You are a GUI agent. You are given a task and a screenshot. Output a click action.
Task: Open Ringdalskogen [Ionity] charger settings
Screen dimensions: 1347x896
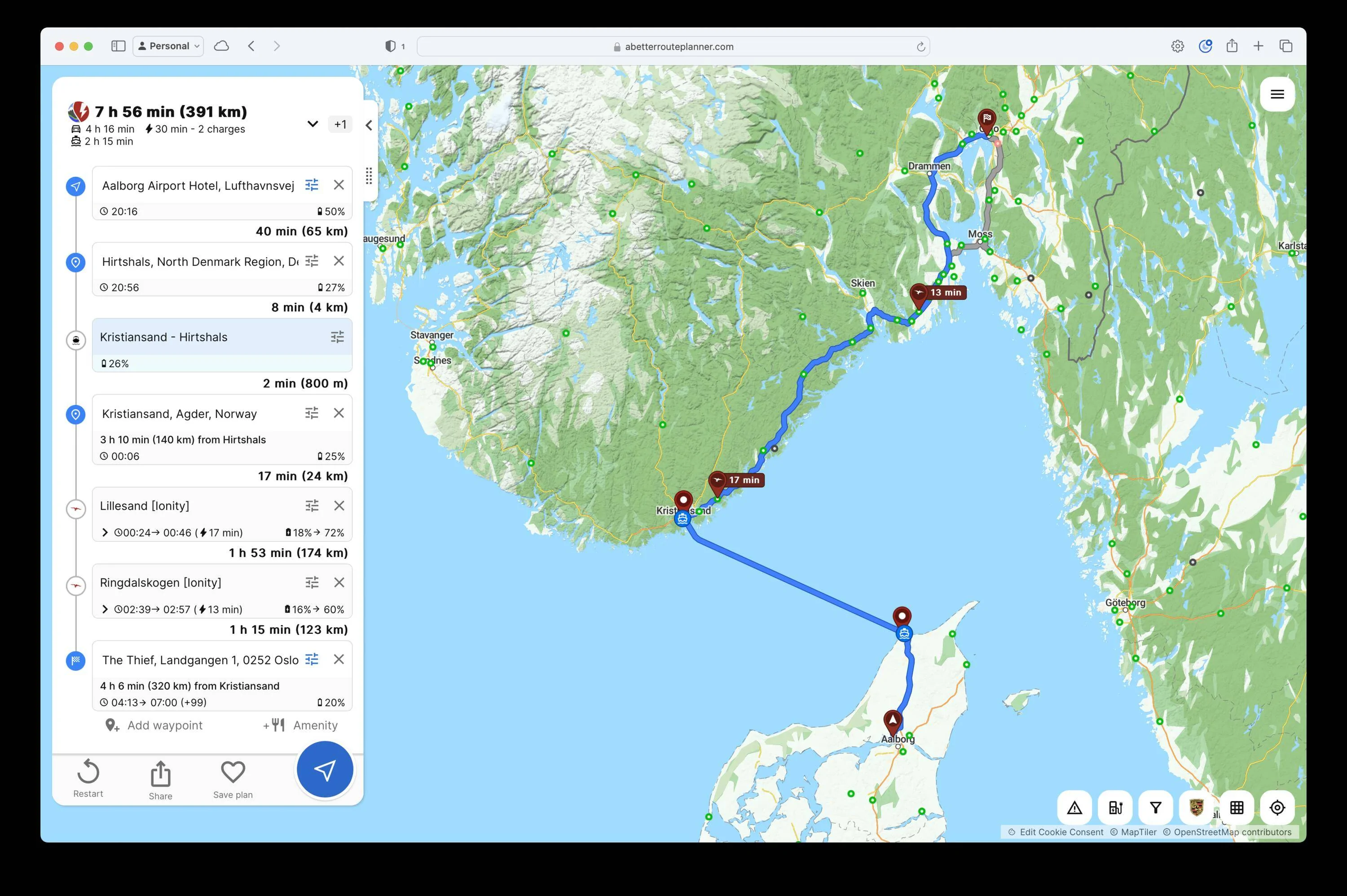[x=312, y=582]
